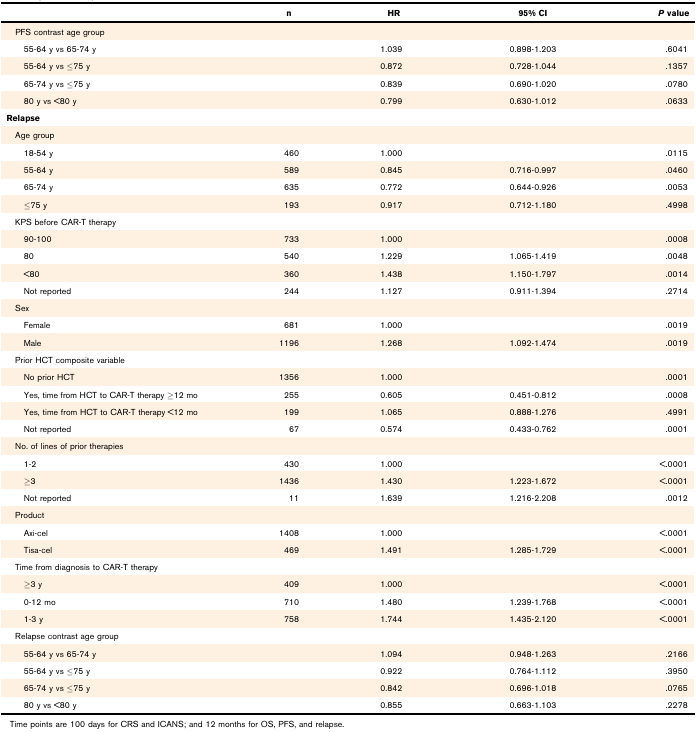Select the Male row under Sex
696x732 pixels.
coord(347,343)
